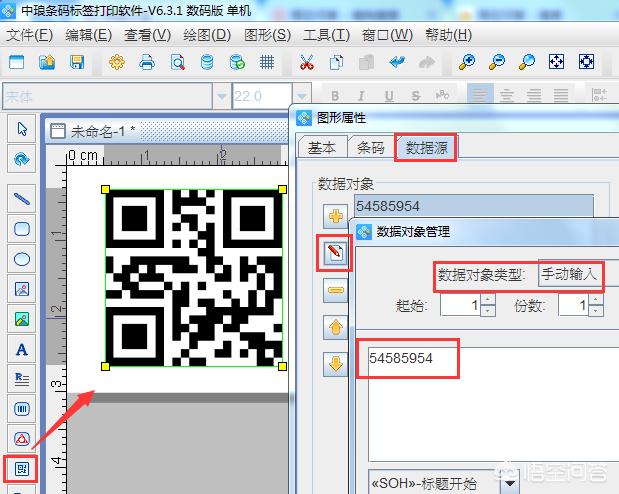Click the Print icon in the toolbar
The image size is (619, 494).
tap(147, 62)
